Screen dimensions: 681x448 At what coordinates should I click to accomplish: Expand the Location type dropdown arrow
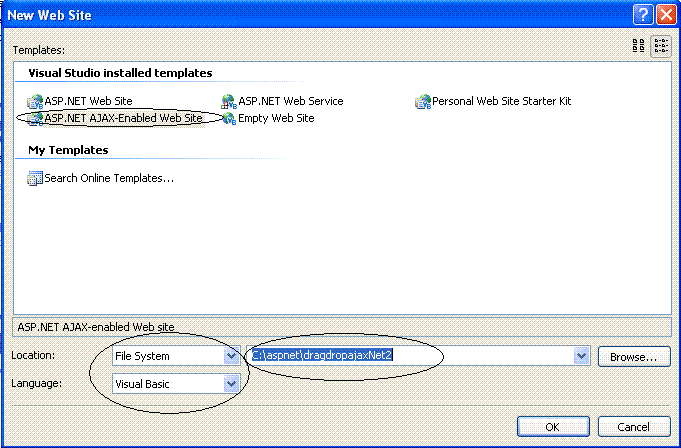231,356
